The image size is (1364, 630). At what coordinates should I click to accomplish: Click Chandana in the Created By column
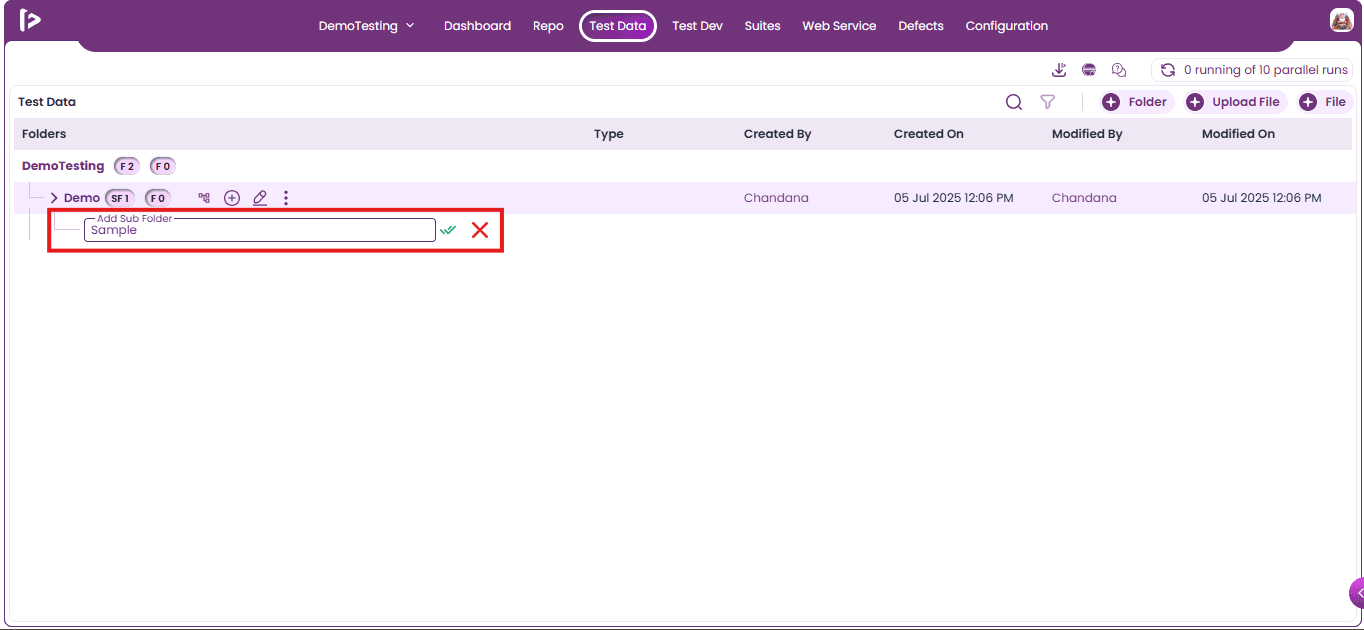(776, 198)
